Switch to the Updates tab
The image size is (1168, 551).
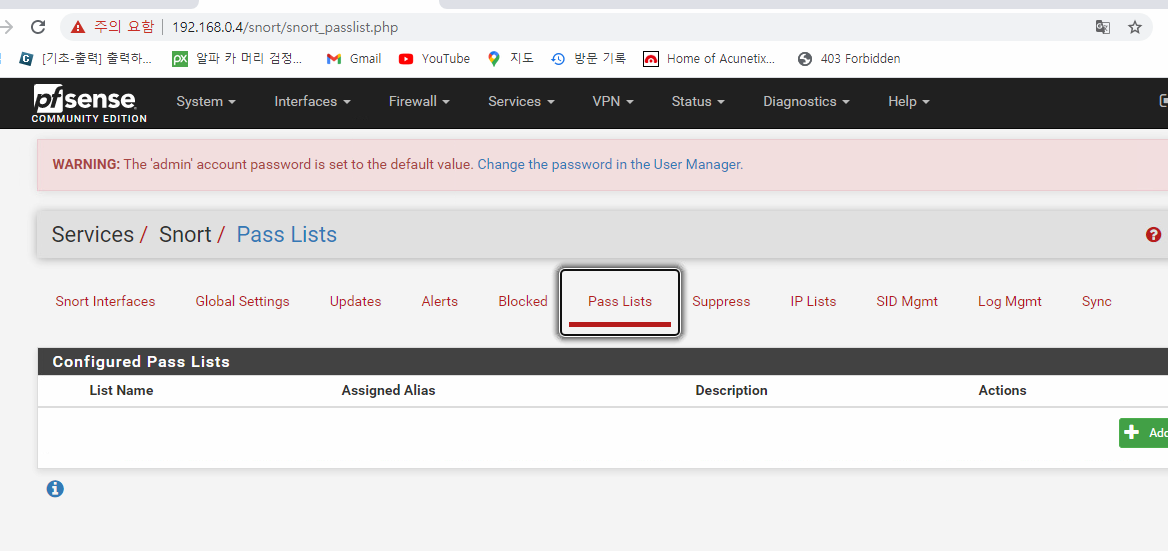tap(355, 302)
